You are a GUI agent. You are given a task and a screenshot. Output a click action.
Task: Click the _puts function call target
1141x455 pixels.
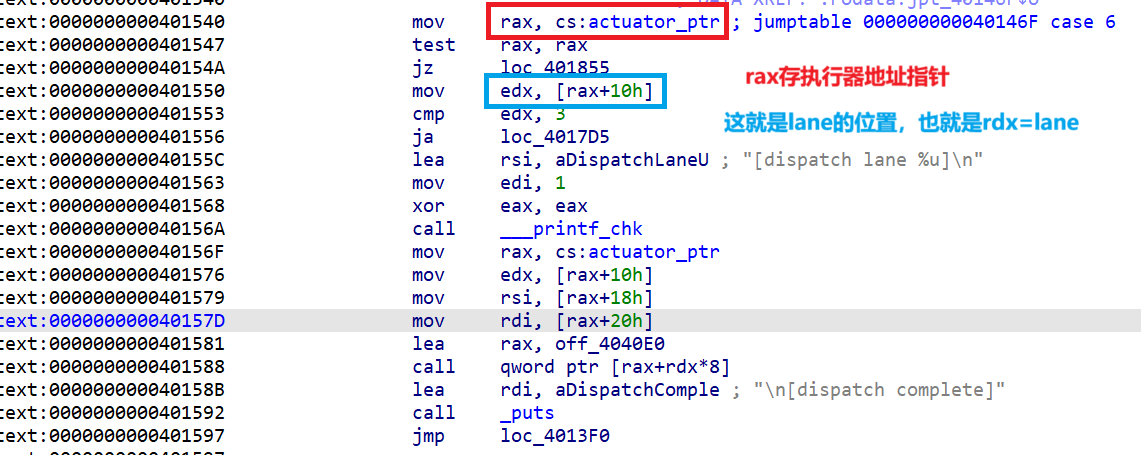528,413
